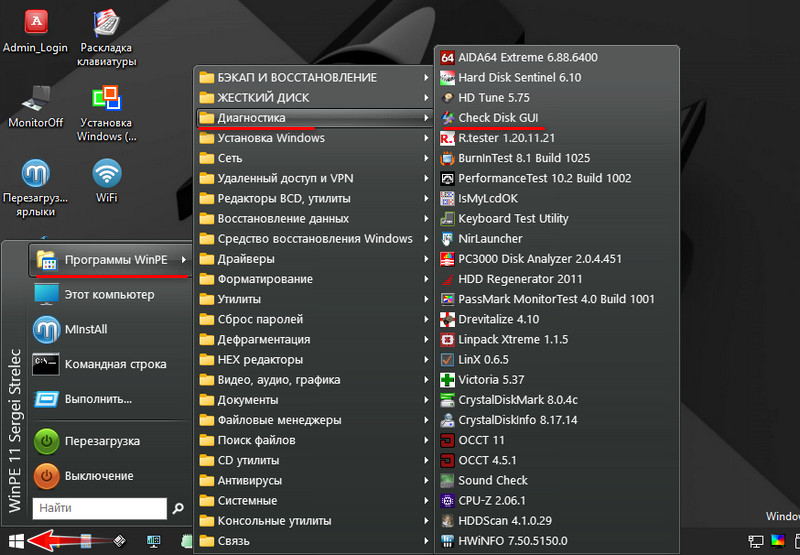
Task: Expand БЭКАП И ВОССТАНОВЛЕНИЕ folder submenu
Action: pos(314,78)
